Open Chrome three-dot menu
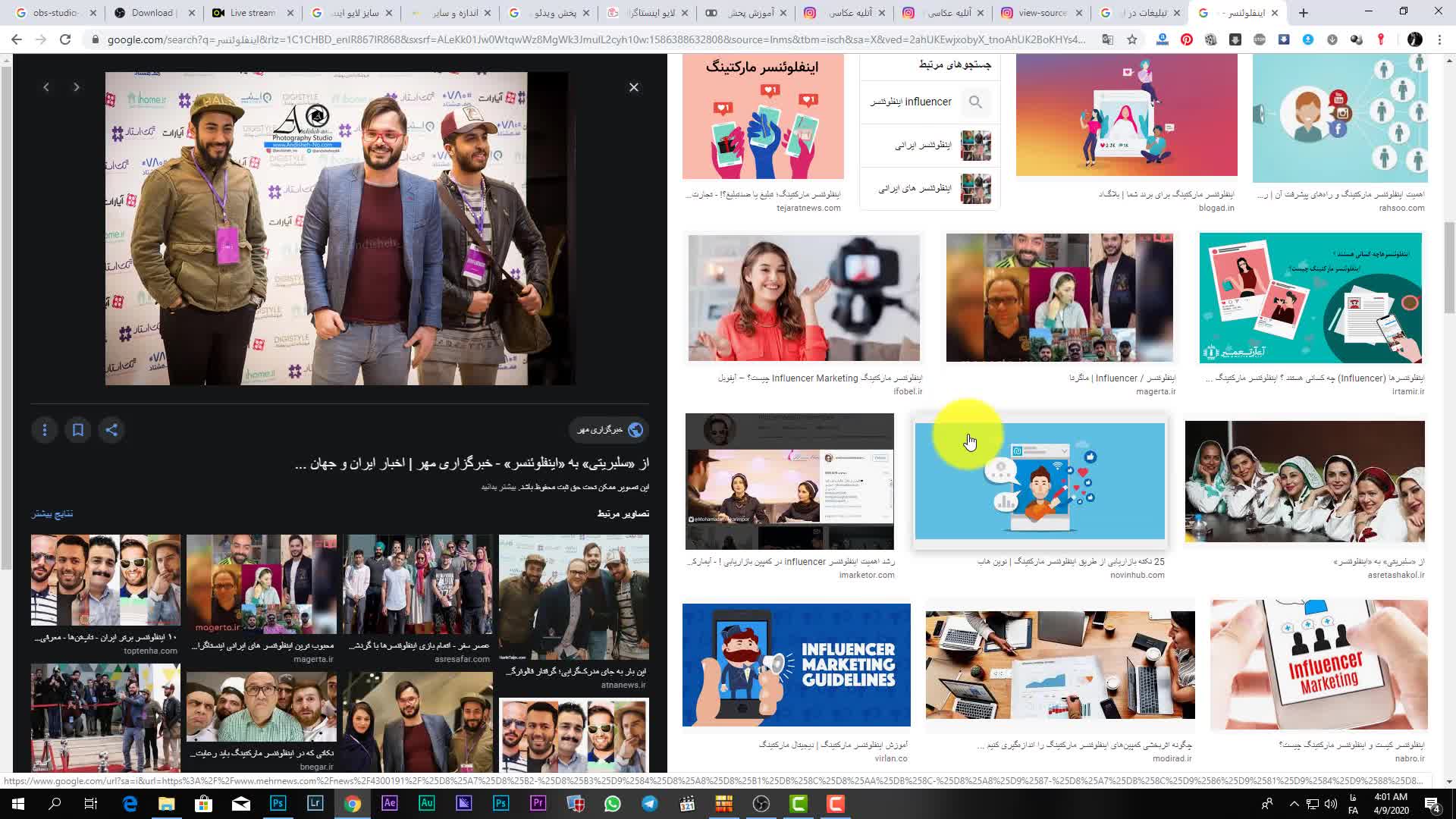Image resolution: width=1456 pixels, height=819 pixels. [x=1439, y=39]
